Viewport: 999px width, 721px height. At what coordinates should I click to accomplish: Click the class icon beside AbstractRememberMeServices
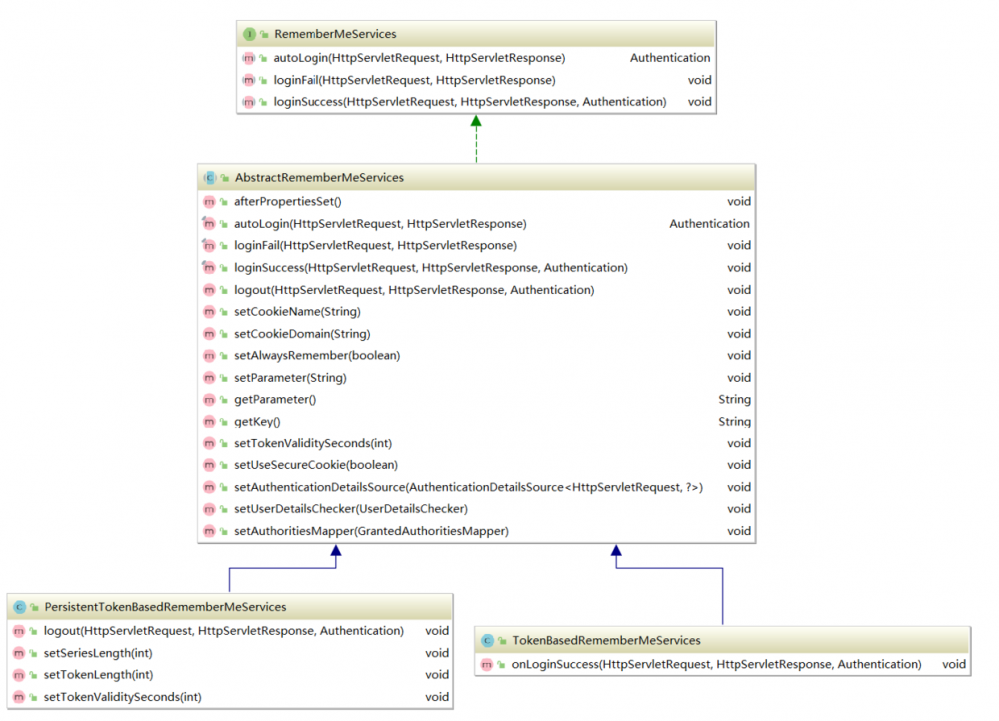211,177
